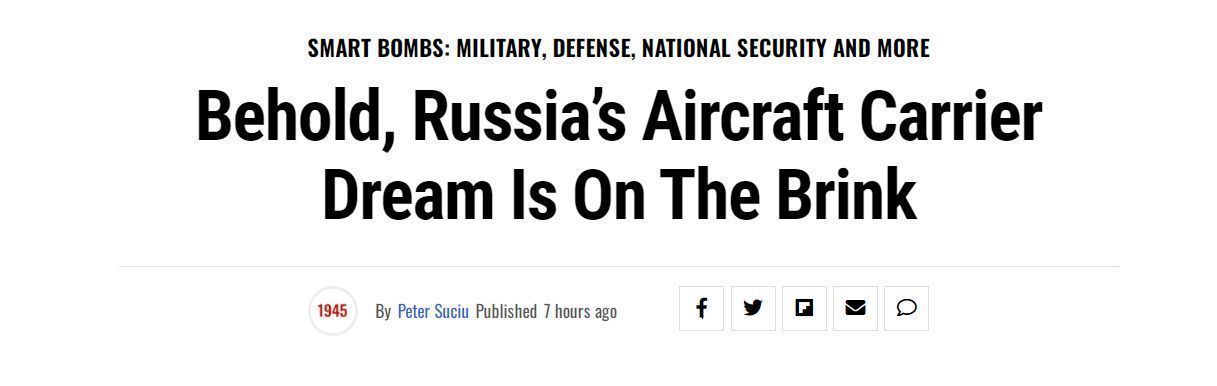This screenshot has height=386, width=1217.
Task: Share the article on Twitter
Action: (x=753, y=308)
